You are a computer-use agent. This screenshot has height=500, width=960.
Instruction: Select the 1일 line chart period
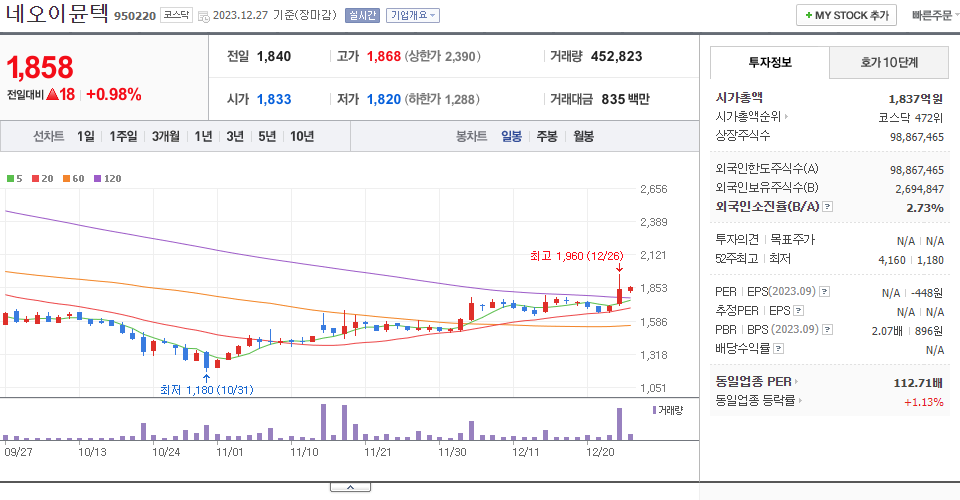[x=86, y=136]
